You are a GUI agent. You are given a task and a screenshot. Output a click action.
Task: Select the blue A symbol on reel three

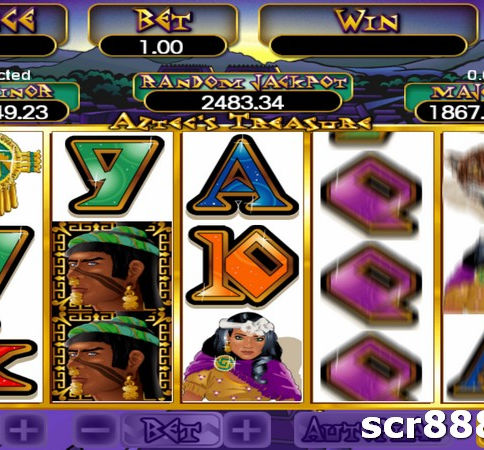coord(242,175)
